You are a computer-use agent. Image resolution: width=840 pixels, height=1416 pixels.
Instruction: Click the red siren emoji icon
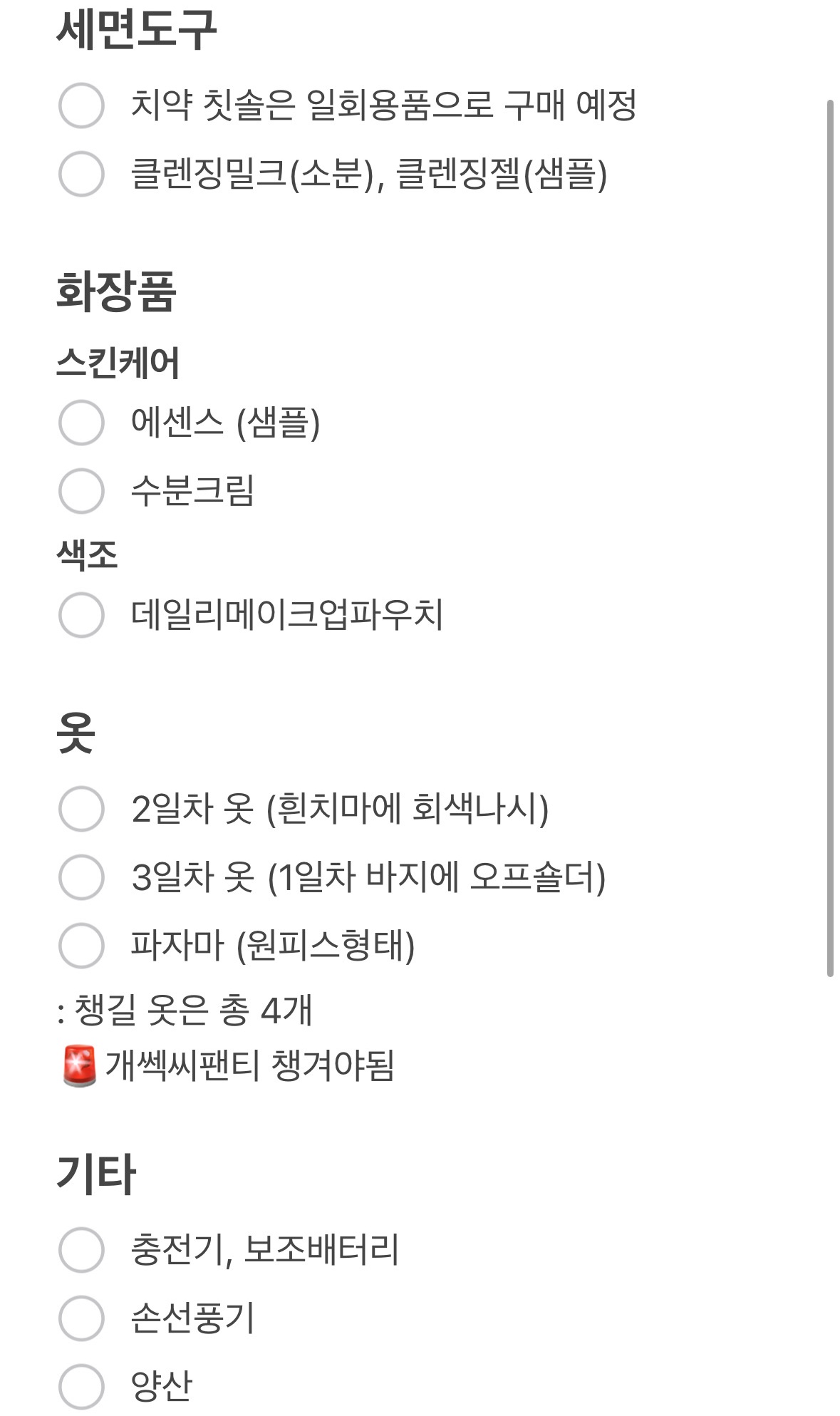[x=79, y=1066]
